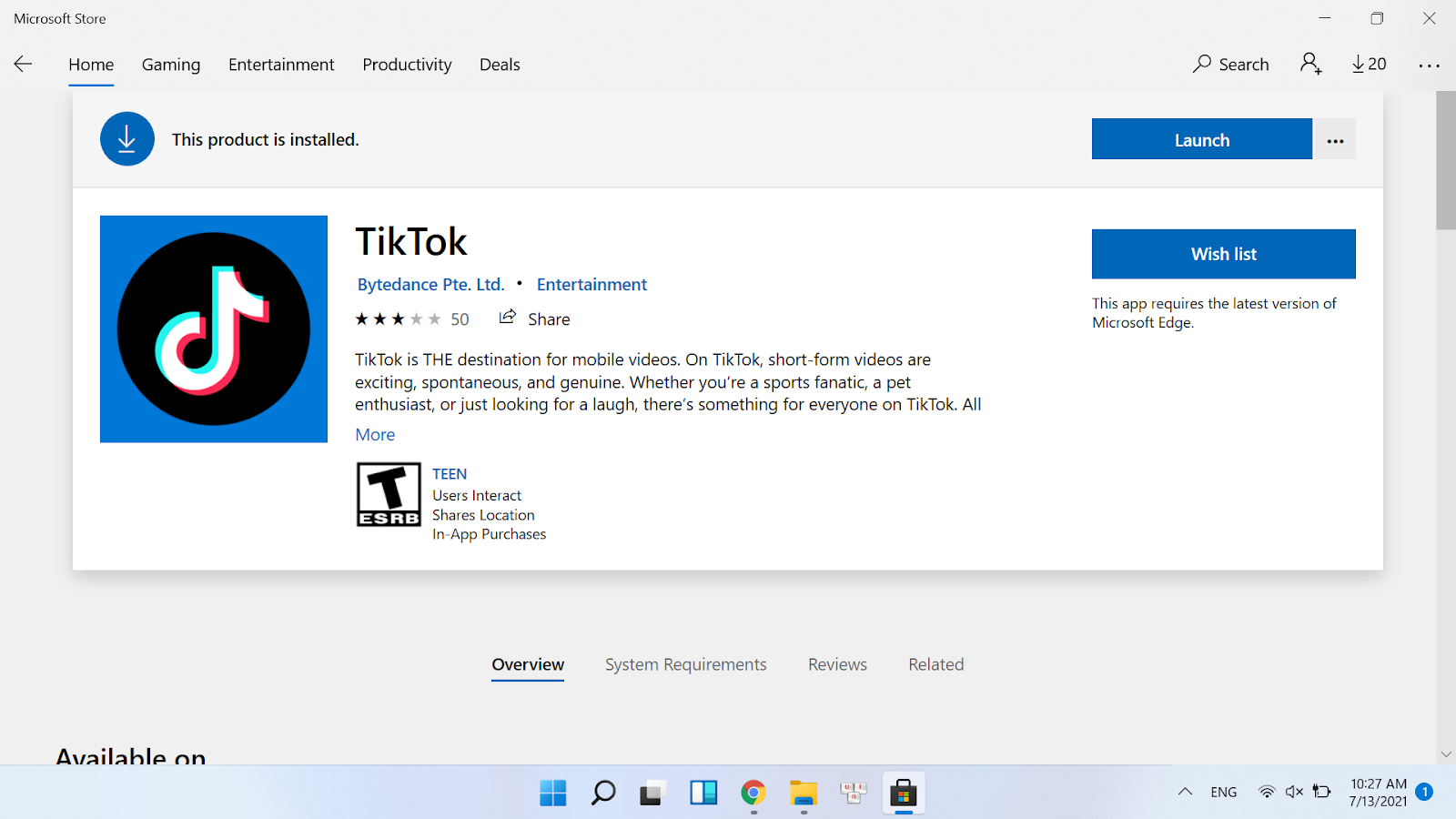This screenshot has height=819, width=1456.
Task: Click the TikTok title heading
Action: tap(411, 241)
